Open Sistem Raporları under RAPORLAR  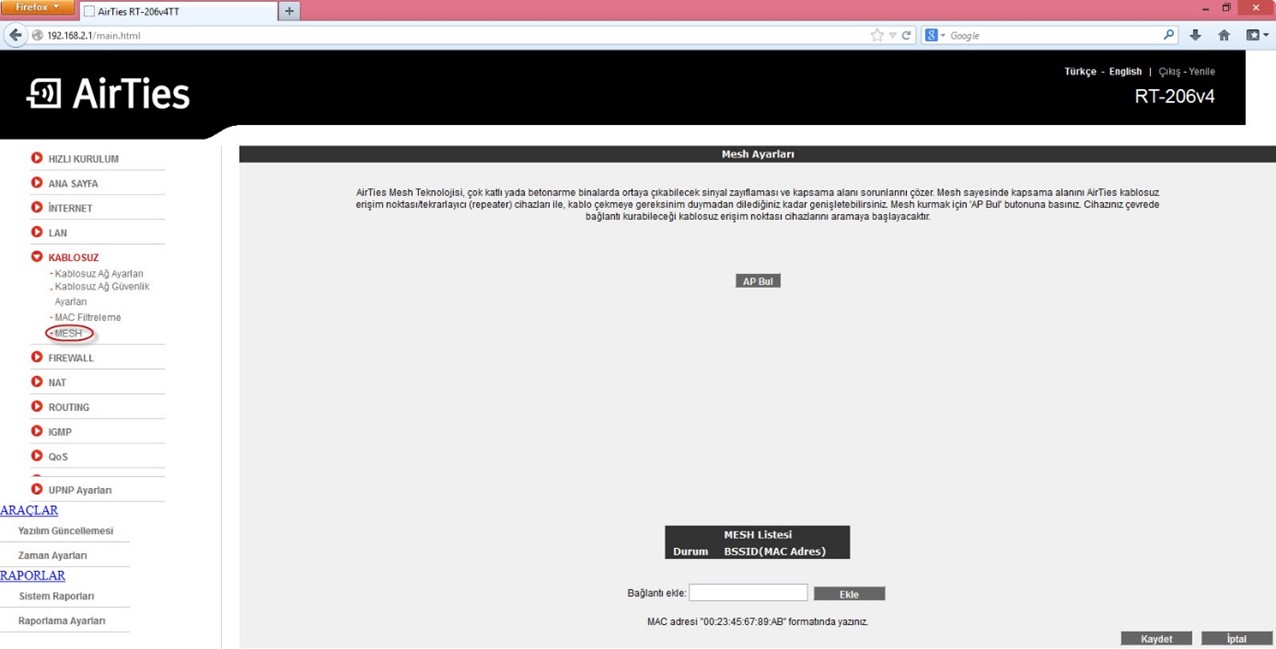[56, 597]
